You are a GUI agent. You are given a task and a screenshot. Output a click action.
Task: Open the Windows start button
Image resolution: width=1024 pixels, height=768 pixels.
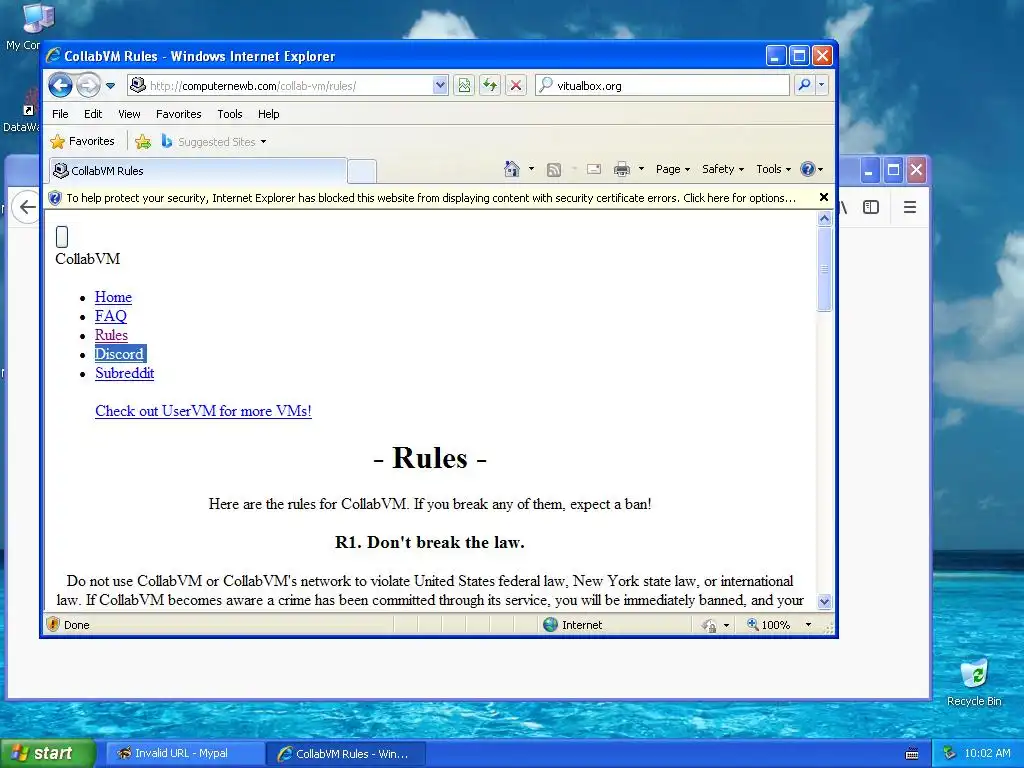48,753
